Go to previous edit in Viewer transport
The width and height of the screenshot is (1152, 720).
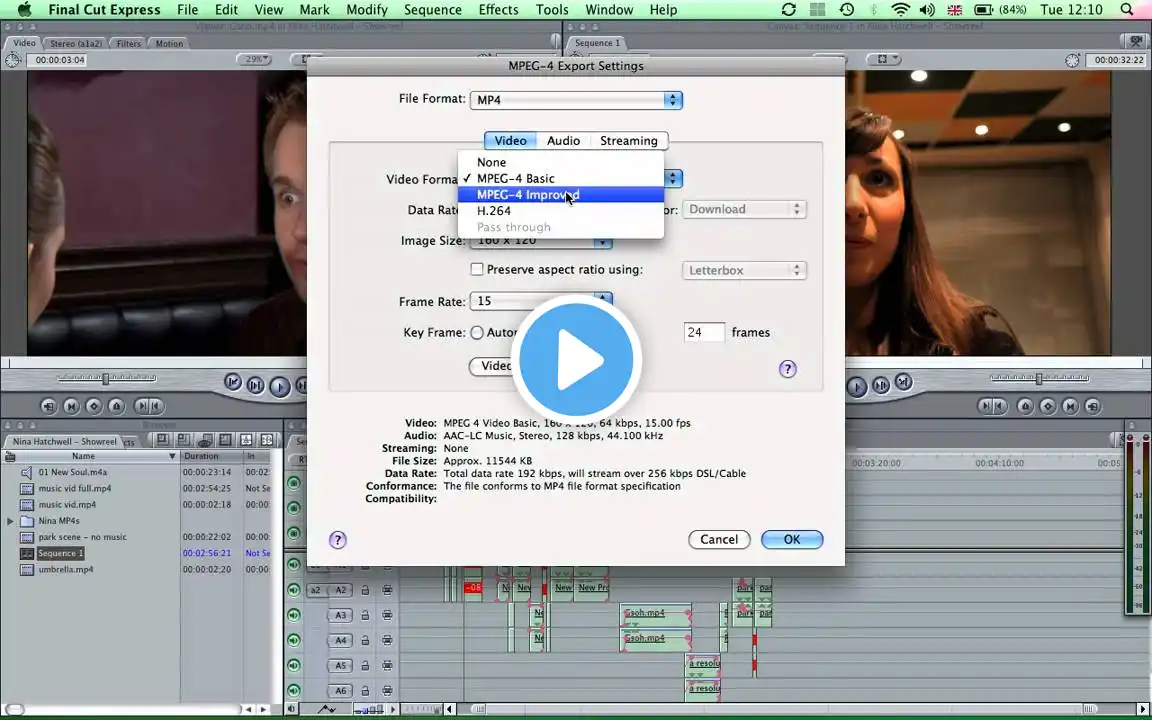tap(232, 382)
